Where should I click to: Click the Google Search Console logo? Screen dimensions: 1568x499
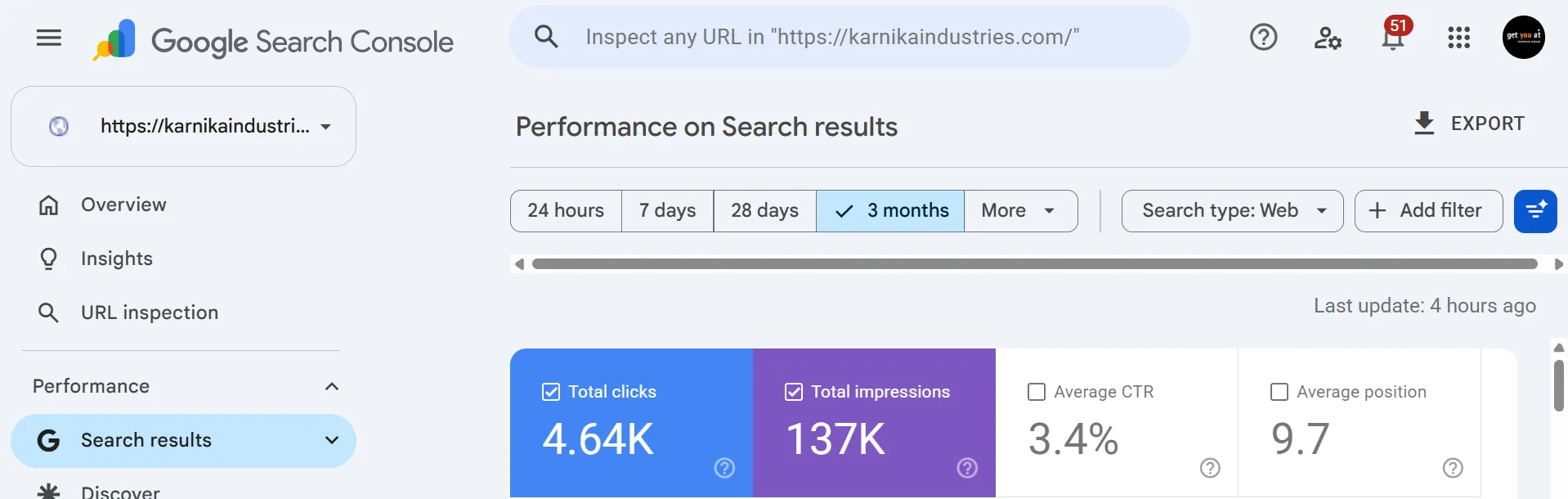click(274, 40)
